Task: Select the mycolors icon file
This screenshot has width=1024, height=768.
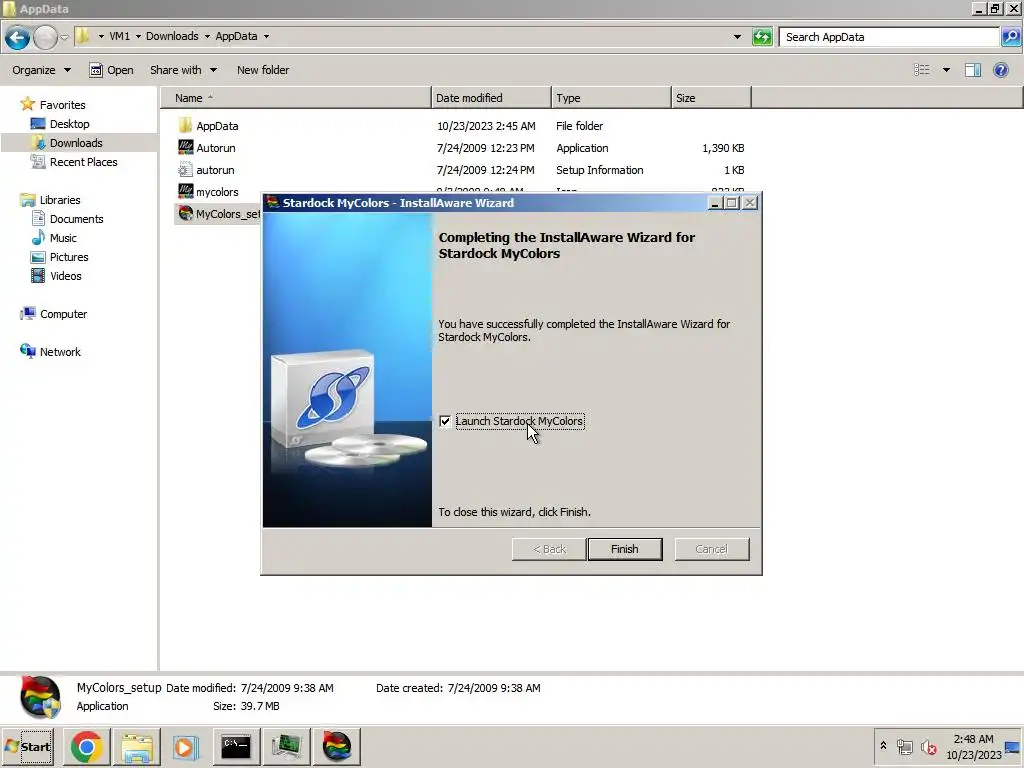Action: point(217,192)
